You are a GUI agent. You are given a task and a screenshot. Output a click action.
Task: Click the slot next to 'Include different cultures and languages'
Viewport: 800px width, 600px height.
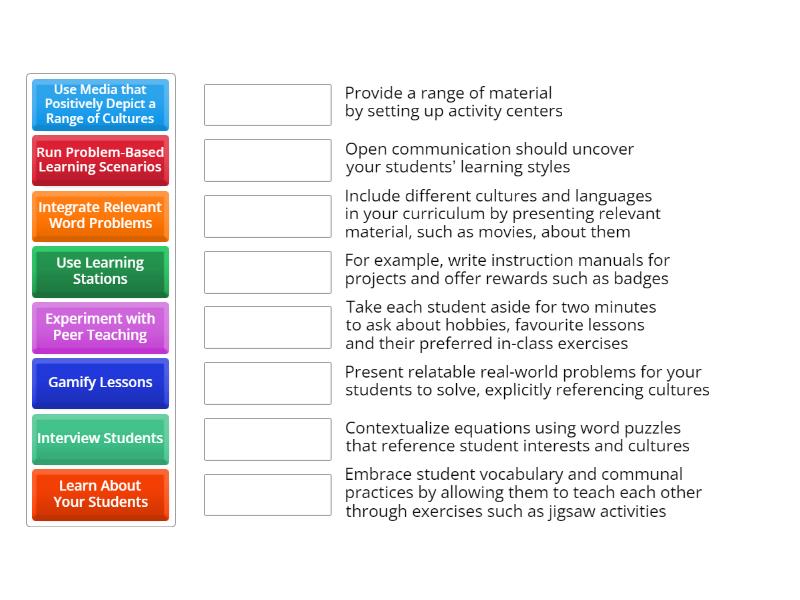coord(267,214)
